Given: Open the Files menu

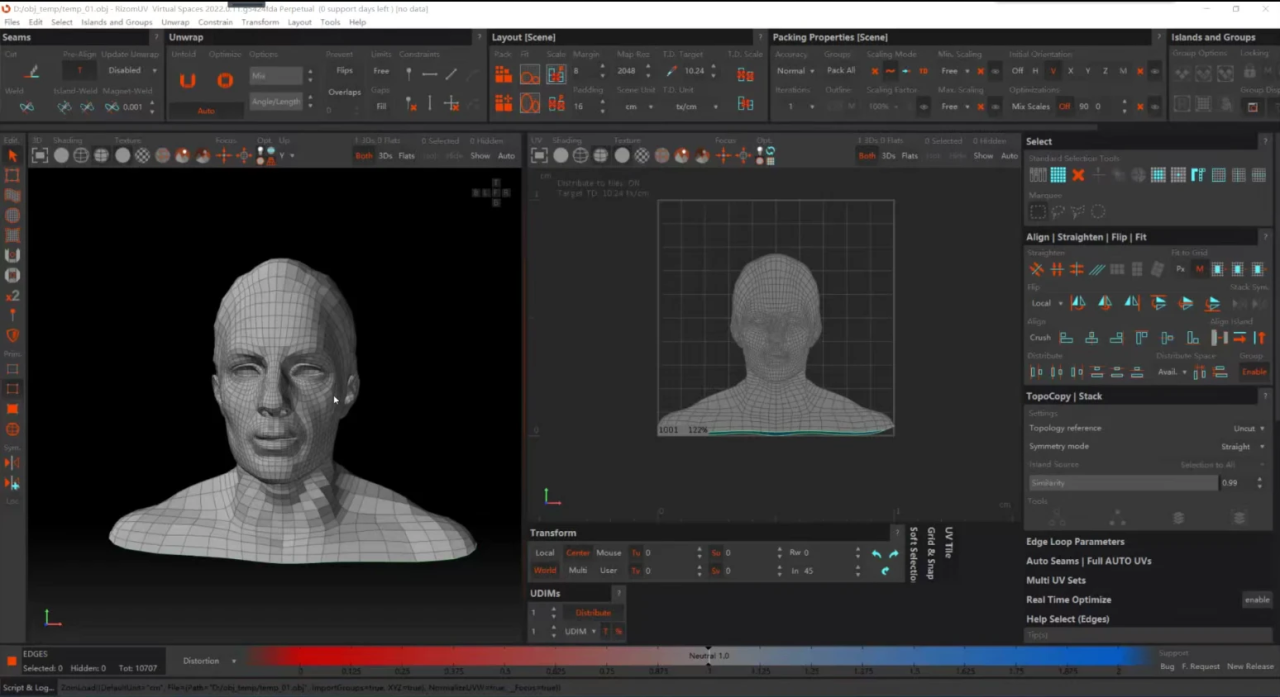Looking at the screenshot, I should [x=12, y=22].
